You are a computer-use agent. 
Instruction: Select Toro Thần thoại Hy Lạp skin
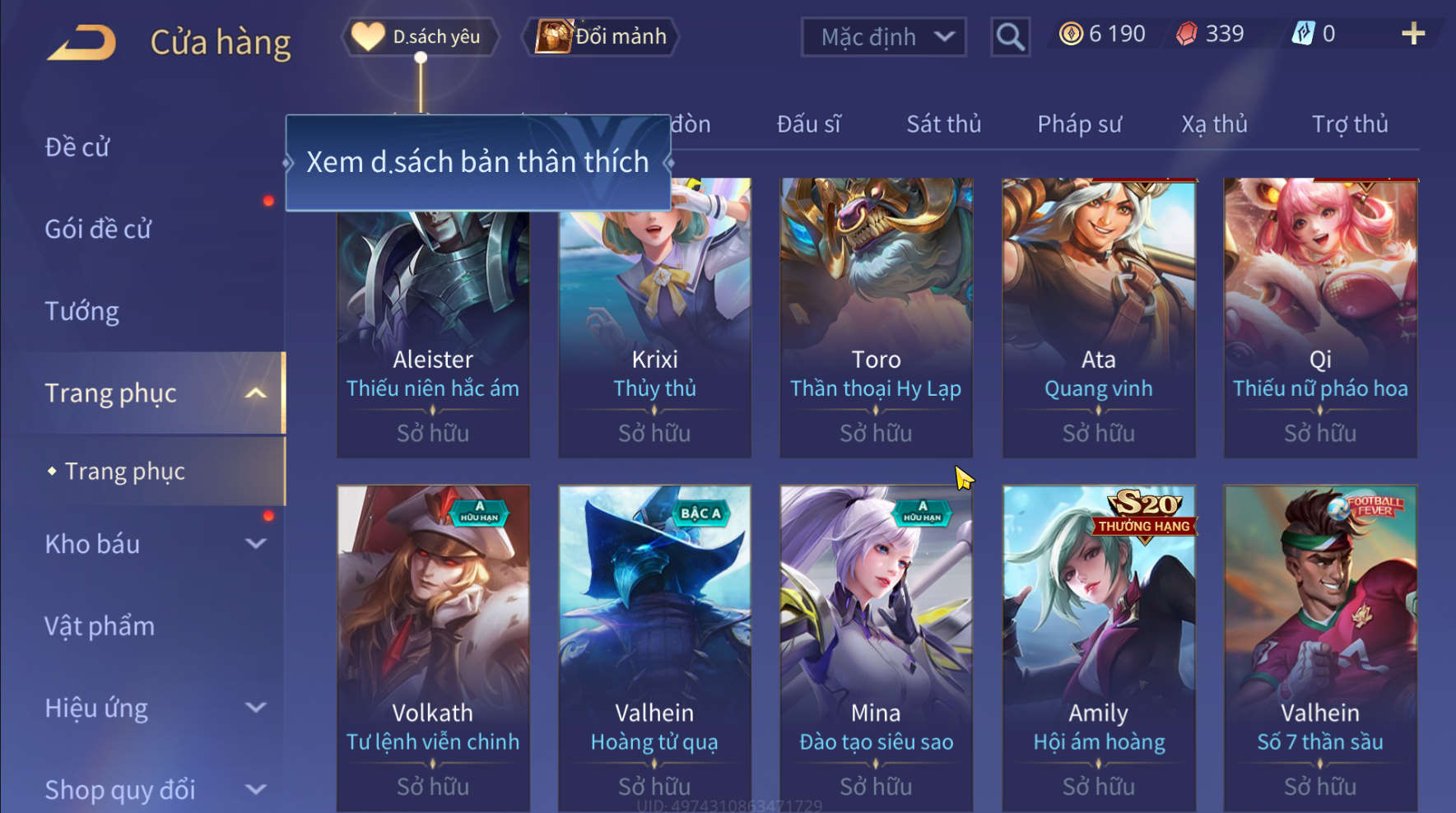click(876, 318)
